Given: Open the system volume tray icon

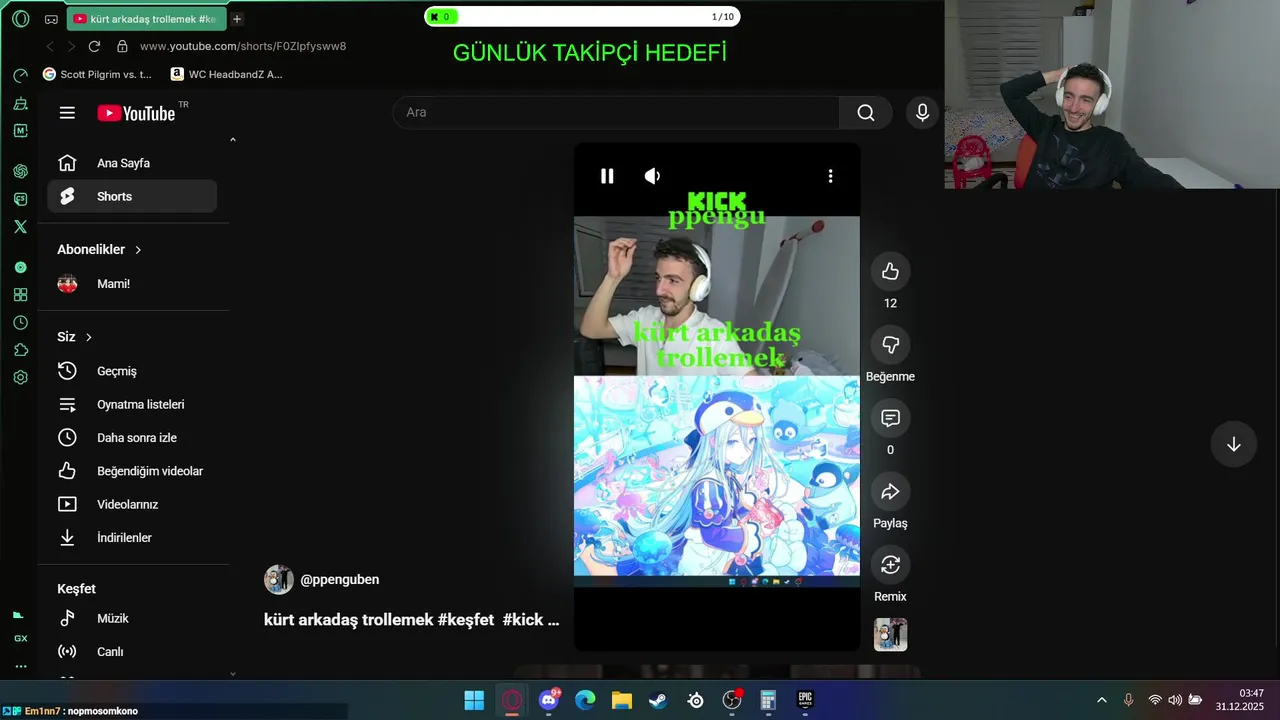Looking at the screenshot, I should pos(1175,700).
